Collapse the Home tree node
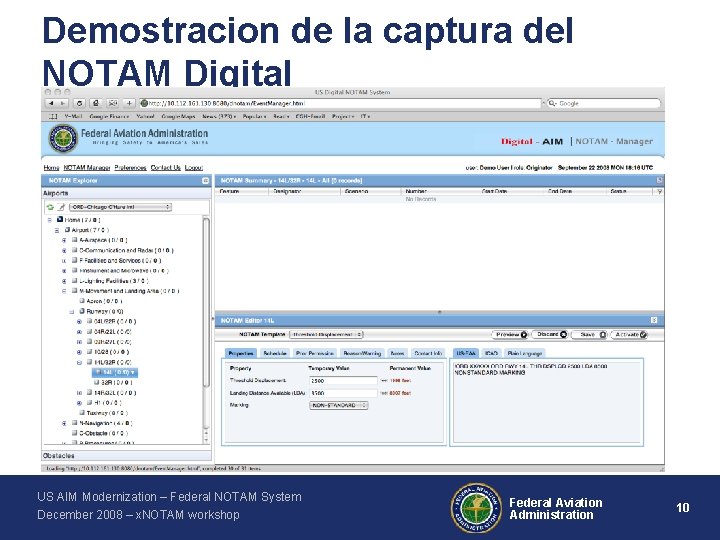The width and height of the screenshot is (720, 540). [x=50, y=220]
